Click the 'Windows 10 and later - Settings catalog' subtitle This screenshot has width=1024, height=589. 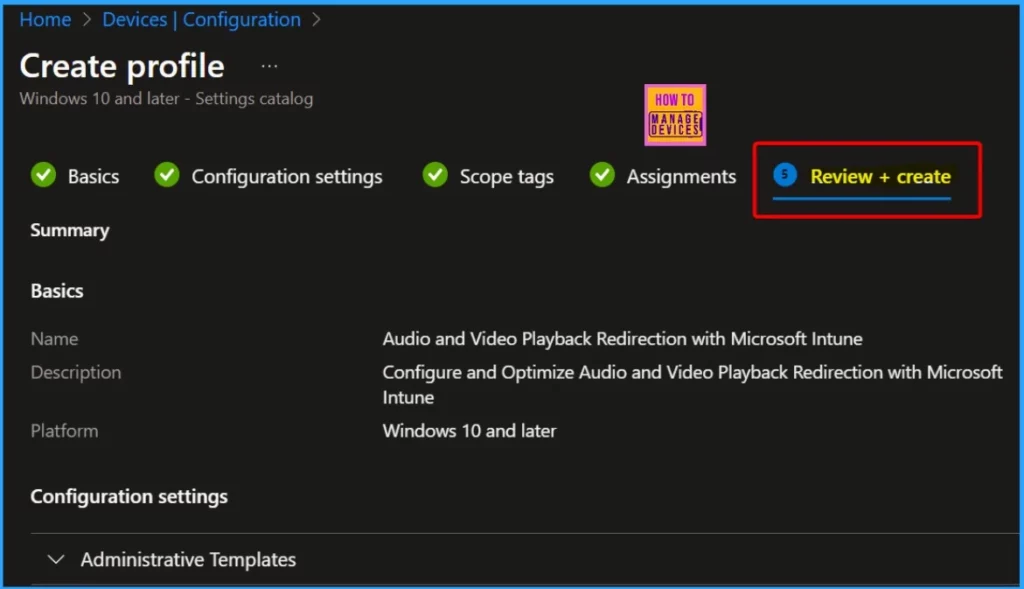point(167,99)
